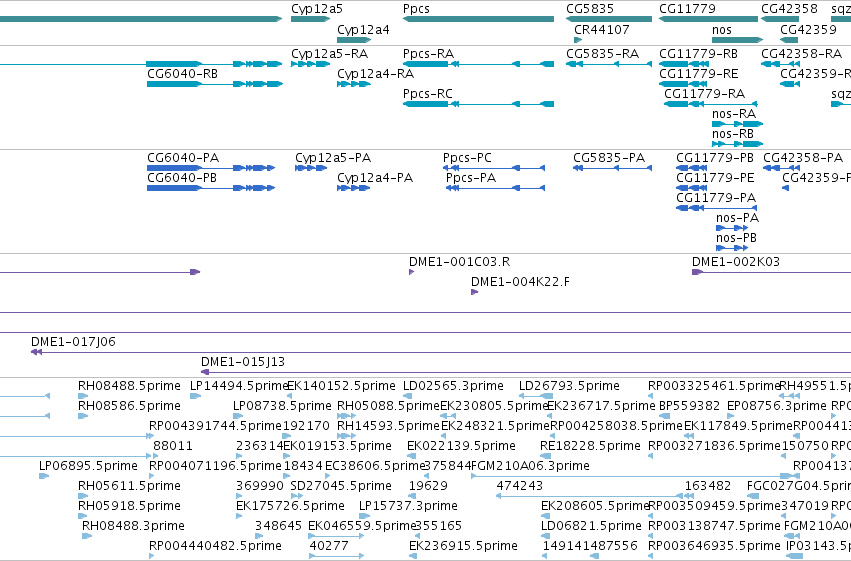Open the CG42358-RA transcript
This screenshot has height=561, width=851.
coord(780,64)
